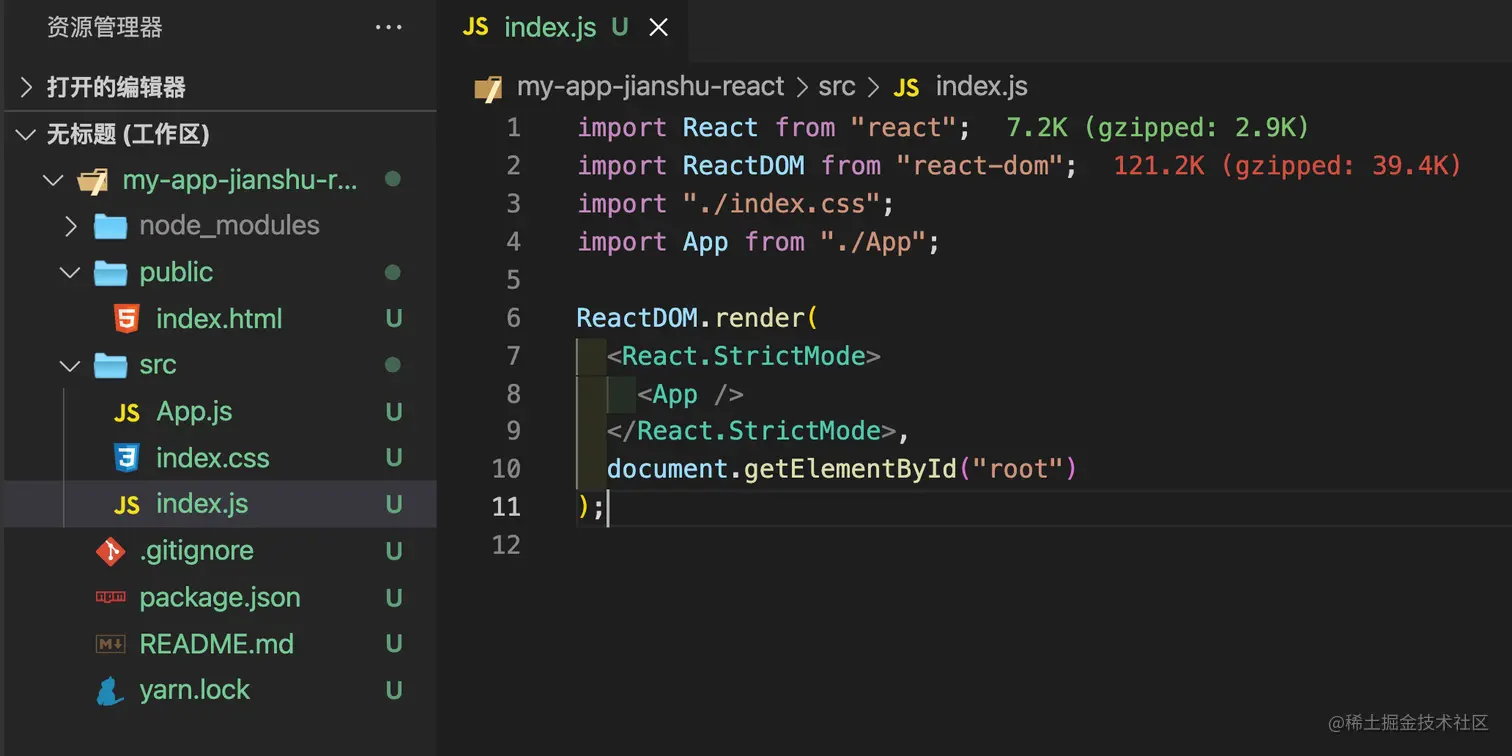Click the node_modules folder icon
Viewport: 1512px width, 756px height.
[110, 226]
